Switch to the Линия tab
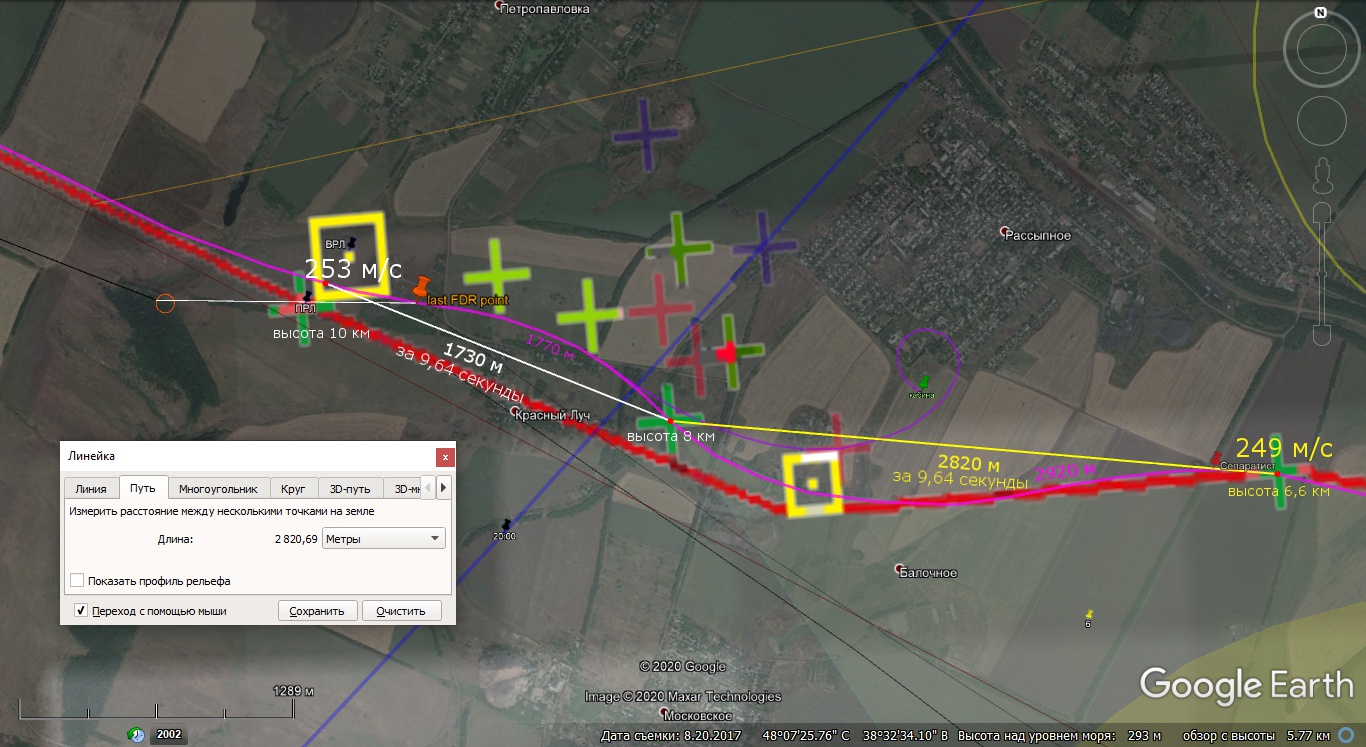 tap(91, 488)
